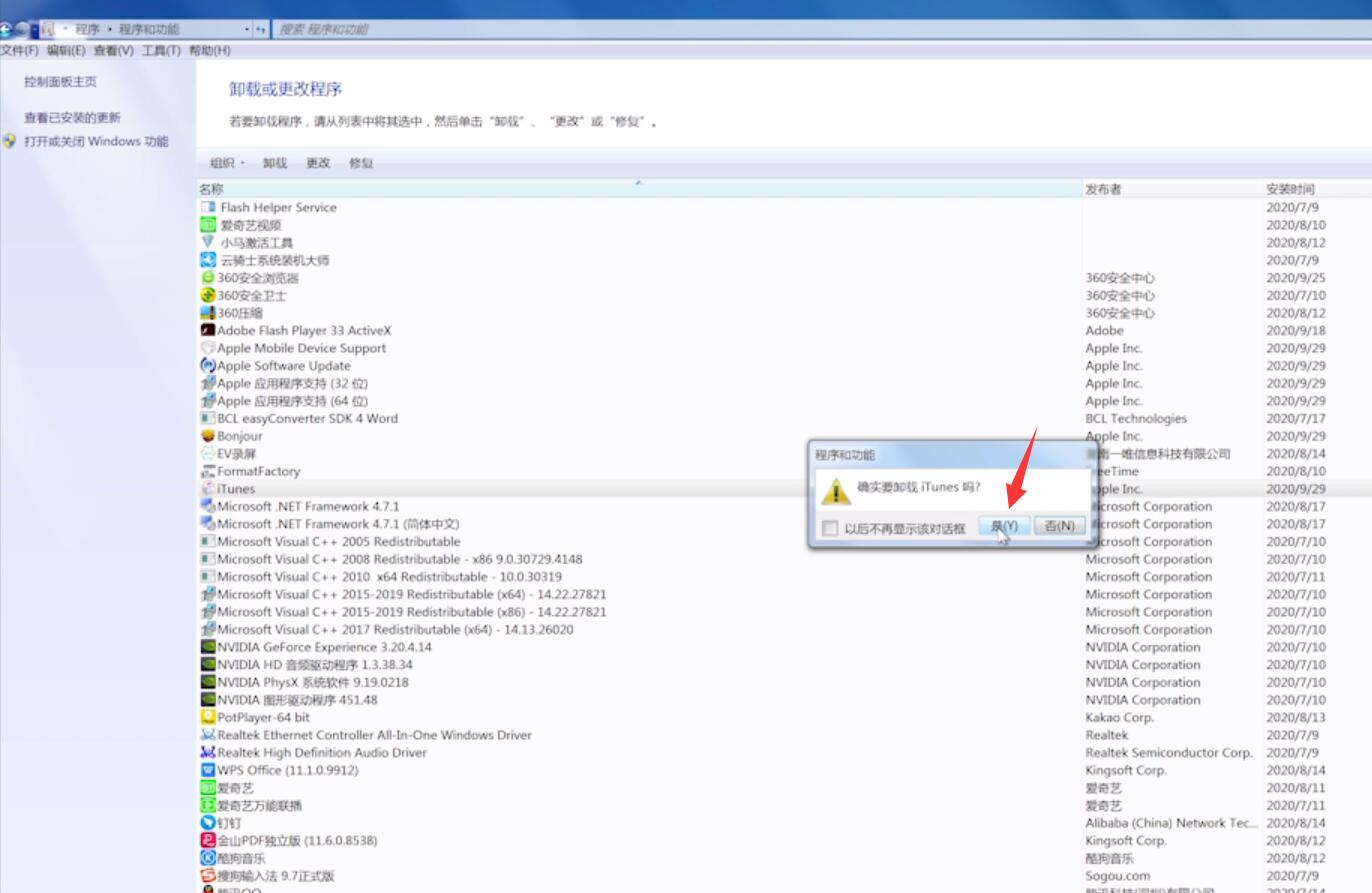Click 修复 in the toolbar
The image size is (1372, 893).
(361, 163)
